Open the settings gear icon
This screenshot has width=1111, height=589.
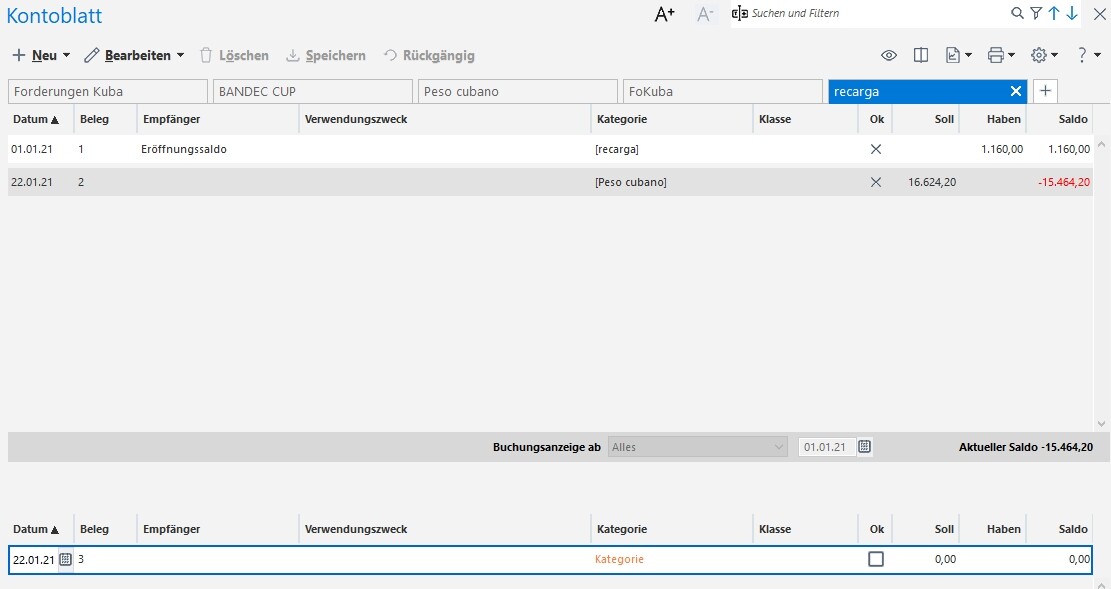[x=1039, y=55]
